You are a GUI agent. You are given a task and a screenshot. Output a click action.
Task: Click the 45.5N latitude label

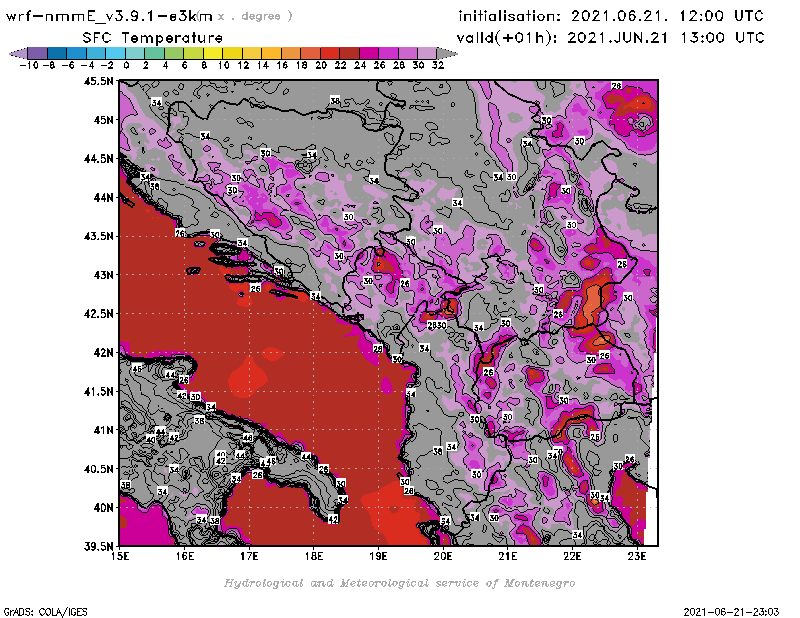[98, 81]
